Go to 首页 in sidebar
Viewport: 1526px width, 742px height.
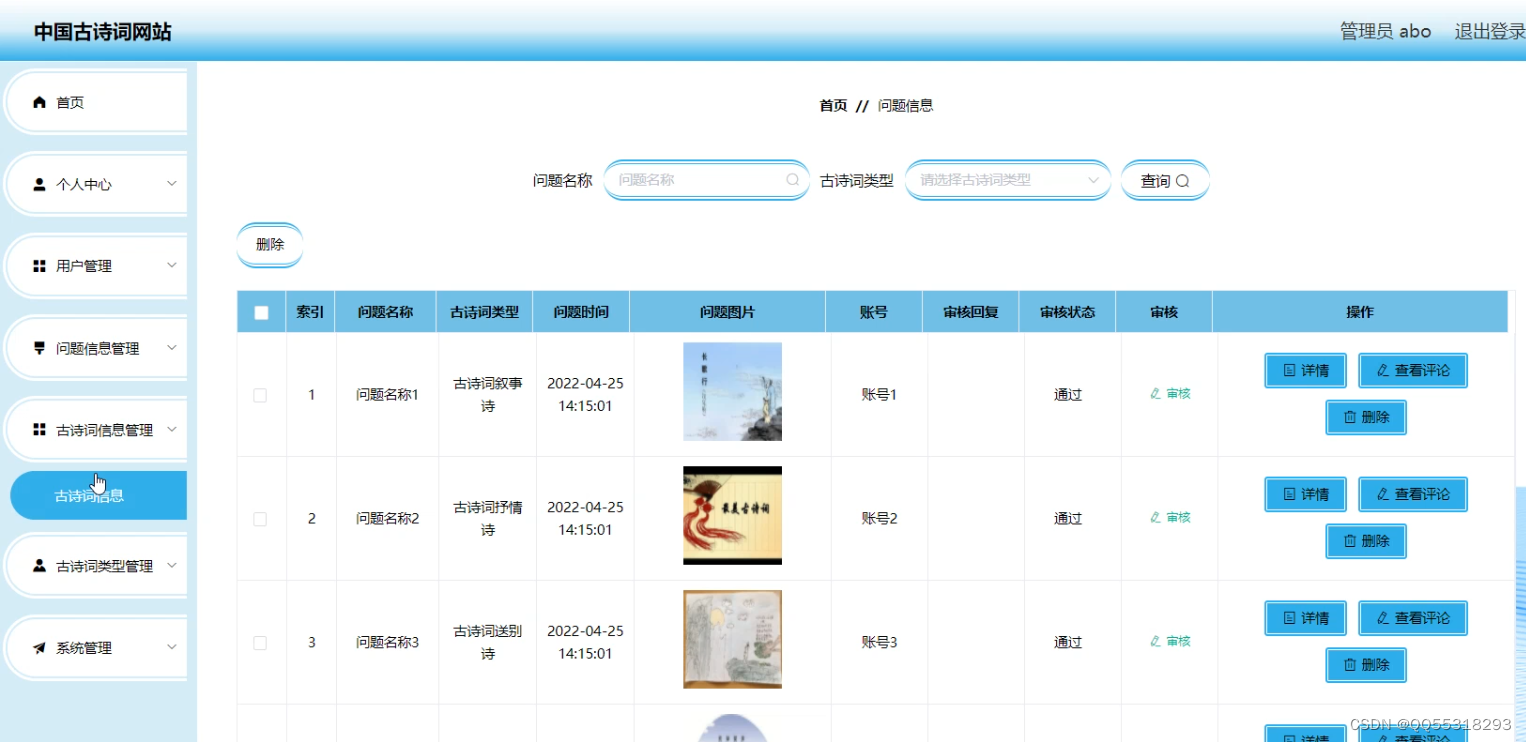click(x=96, y=102)
